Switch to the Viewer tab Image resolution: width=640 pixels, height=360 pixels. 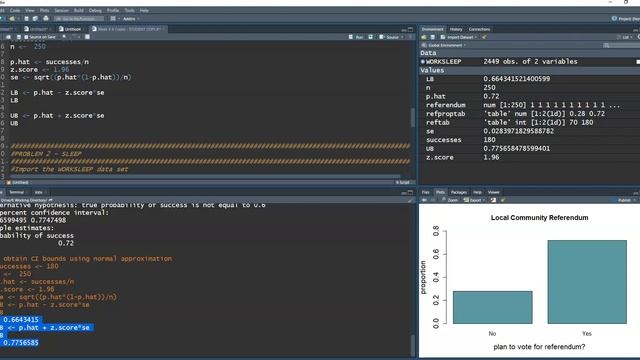pos(493,192)
